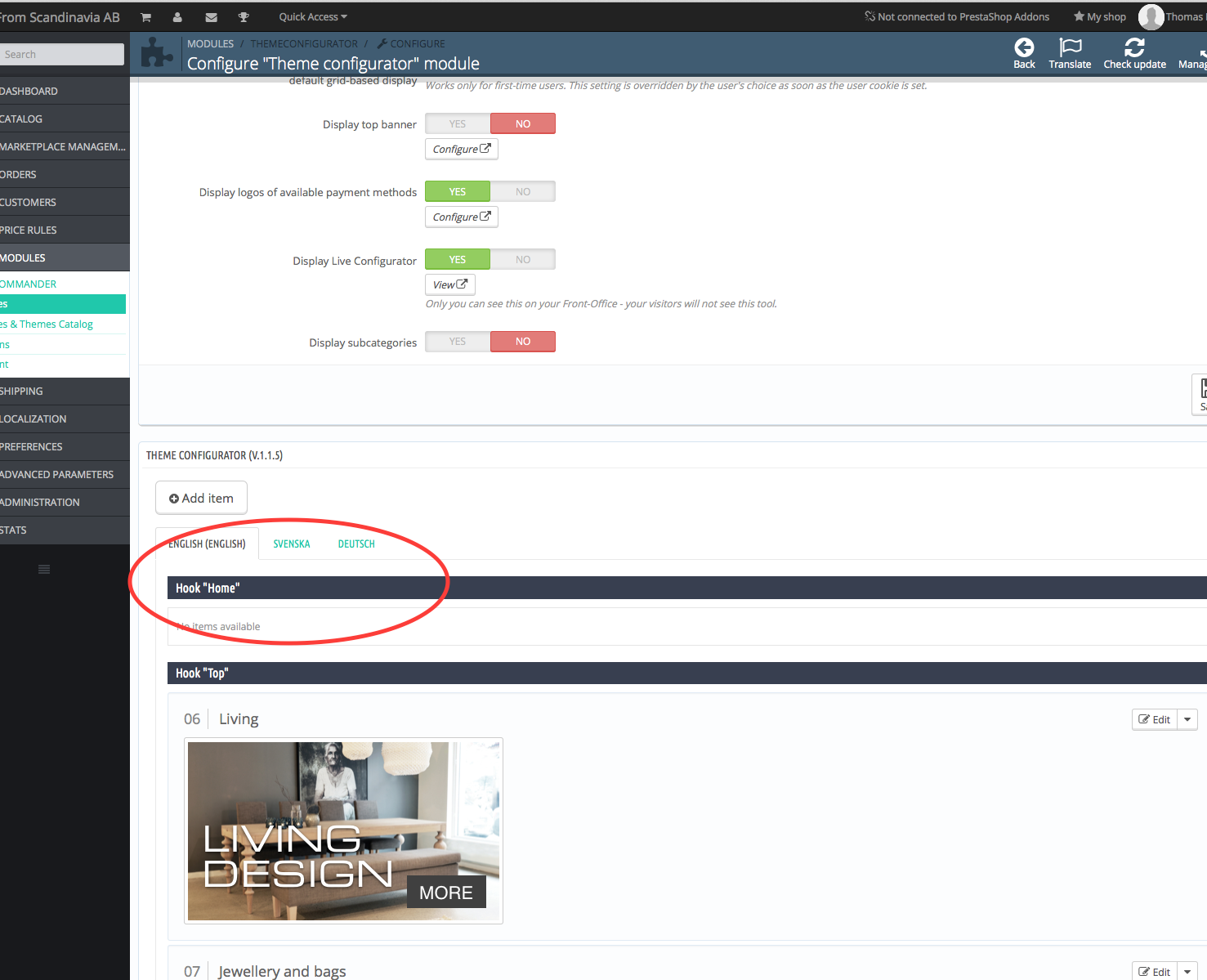
Task: Click Configure under Display top banner
Action: 462,149
